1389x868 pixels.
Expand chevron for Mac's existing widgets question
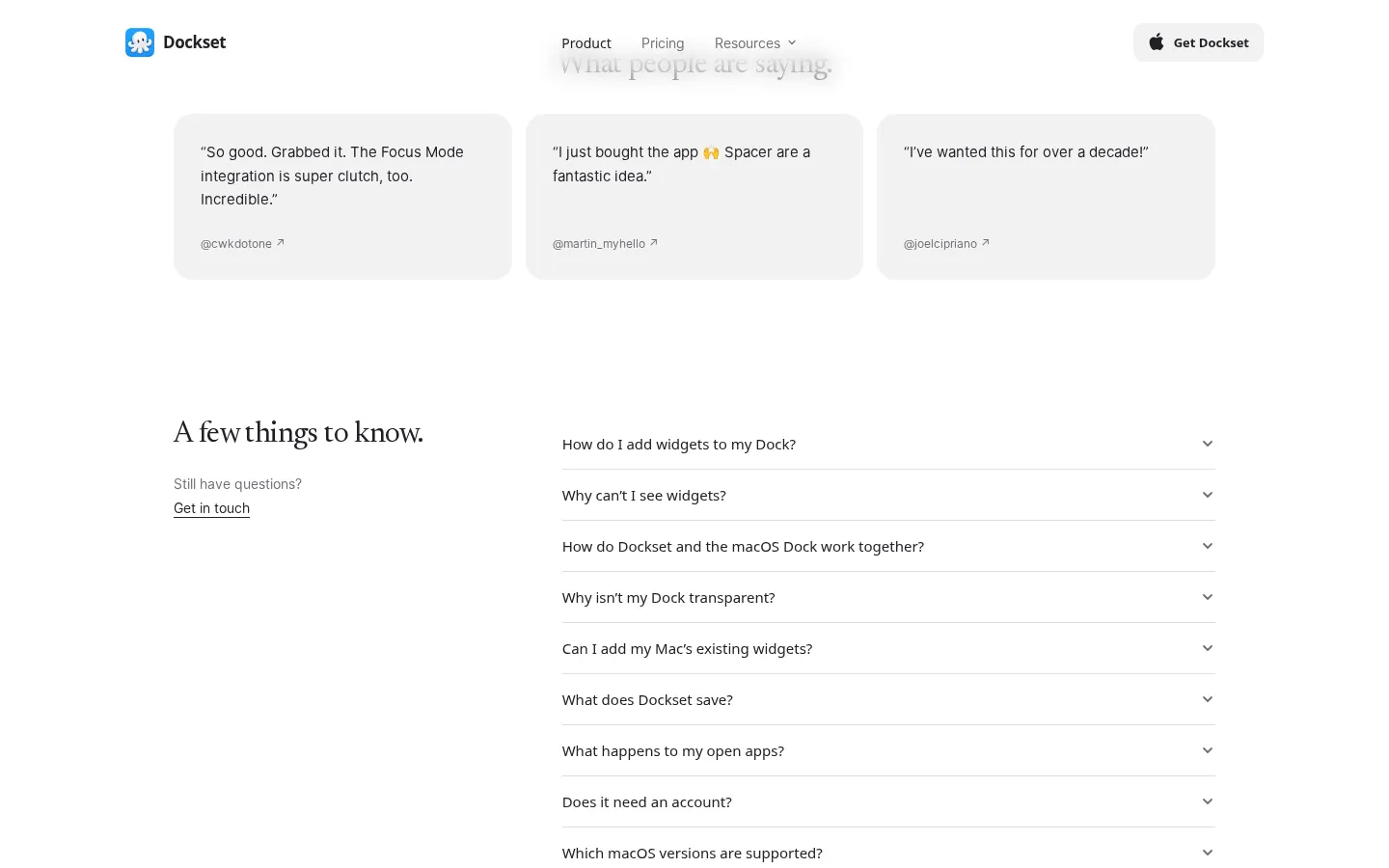(1208, 648)
